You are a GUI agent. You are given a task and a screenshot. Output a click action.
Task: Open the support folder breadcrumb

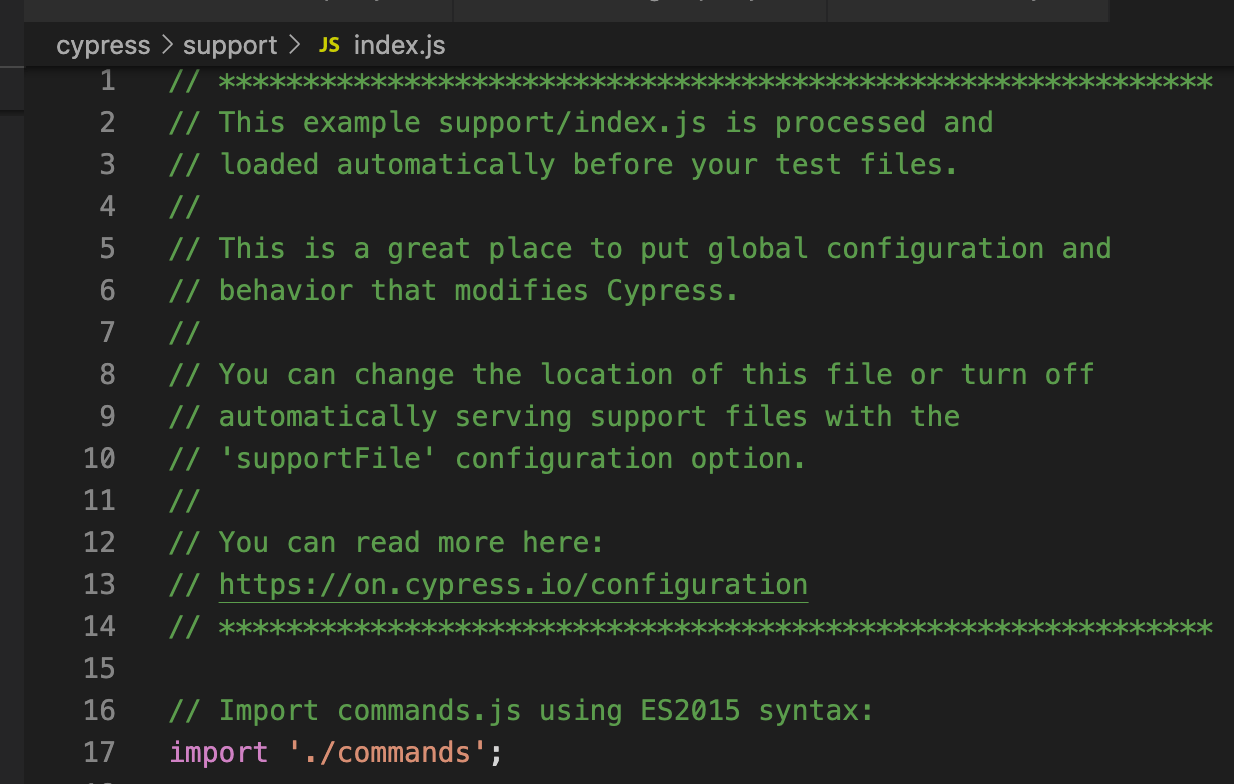(x=229, y=45)
